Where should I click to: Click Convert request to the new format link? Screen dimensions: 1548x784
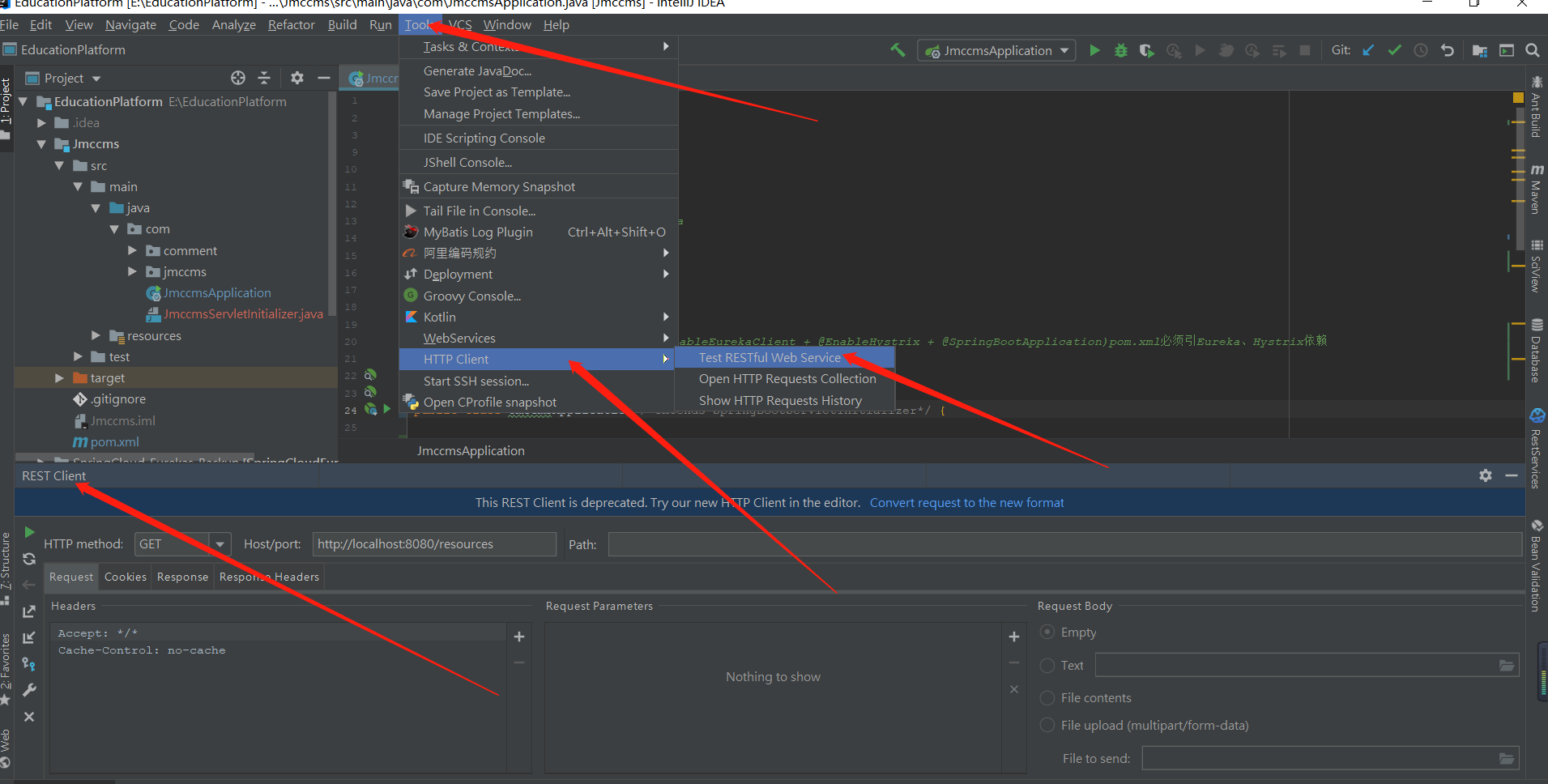pyautogui.click(x=966, y=502)
